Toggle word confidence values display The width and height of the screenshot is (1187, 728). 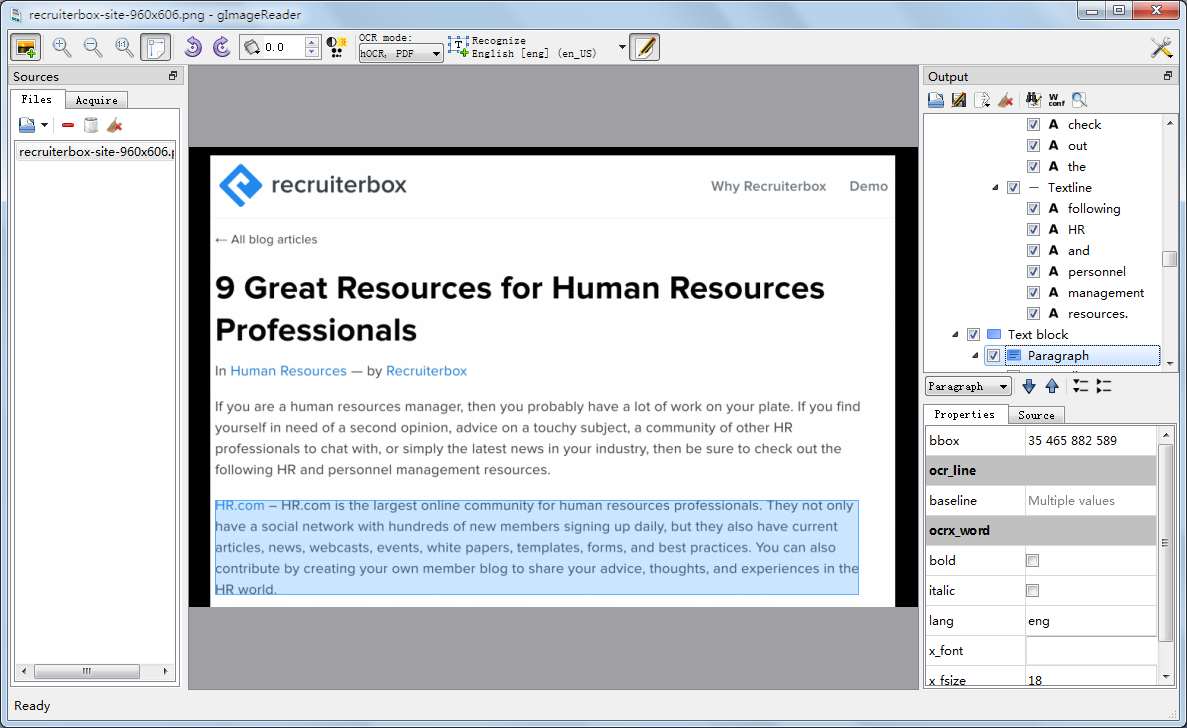pyautogui.click(x=1057, y=100)
